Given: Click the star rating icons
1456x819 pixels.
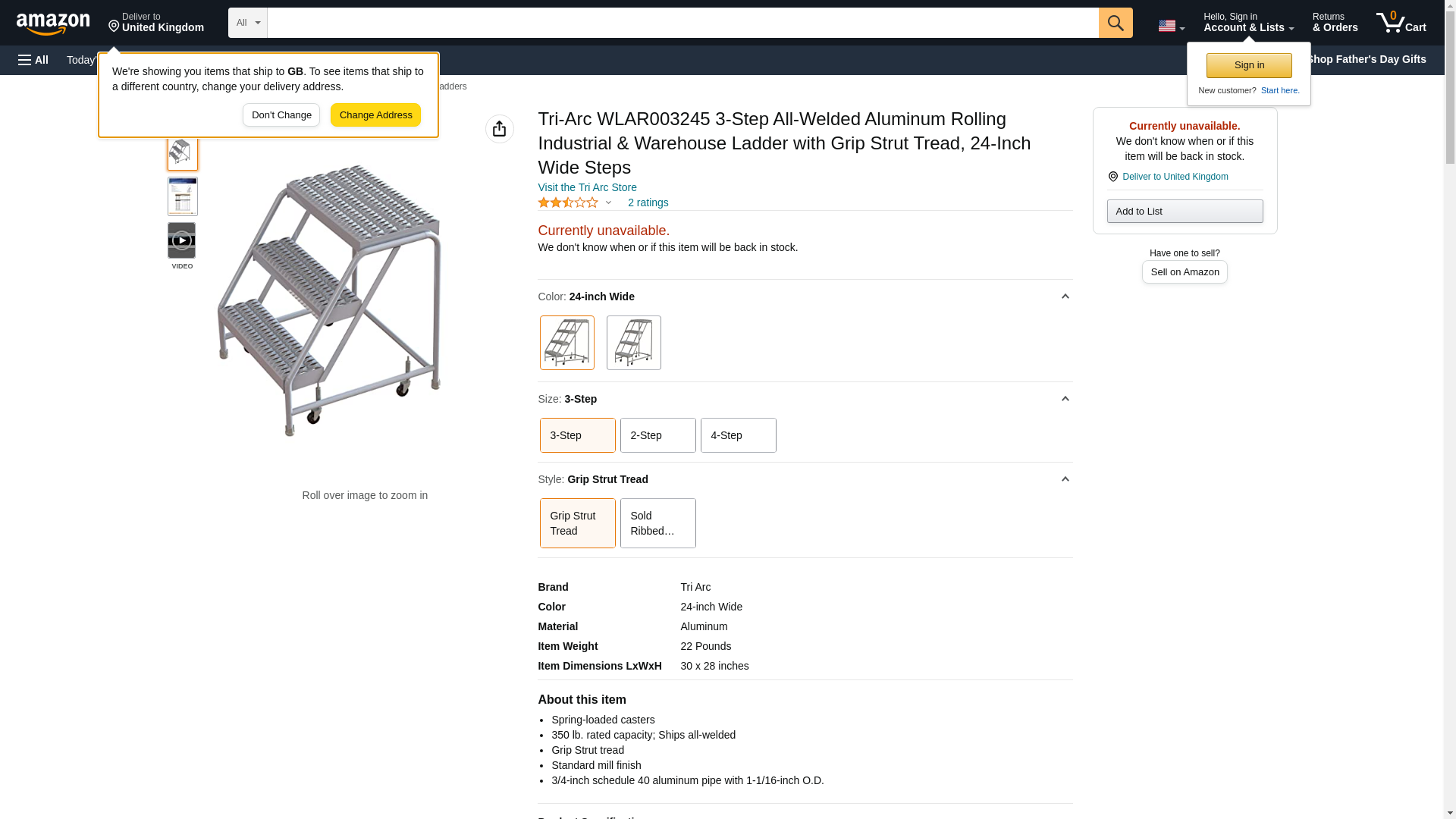Looking at the screenshot, I should pyautogui.click(x=568, y=202).
